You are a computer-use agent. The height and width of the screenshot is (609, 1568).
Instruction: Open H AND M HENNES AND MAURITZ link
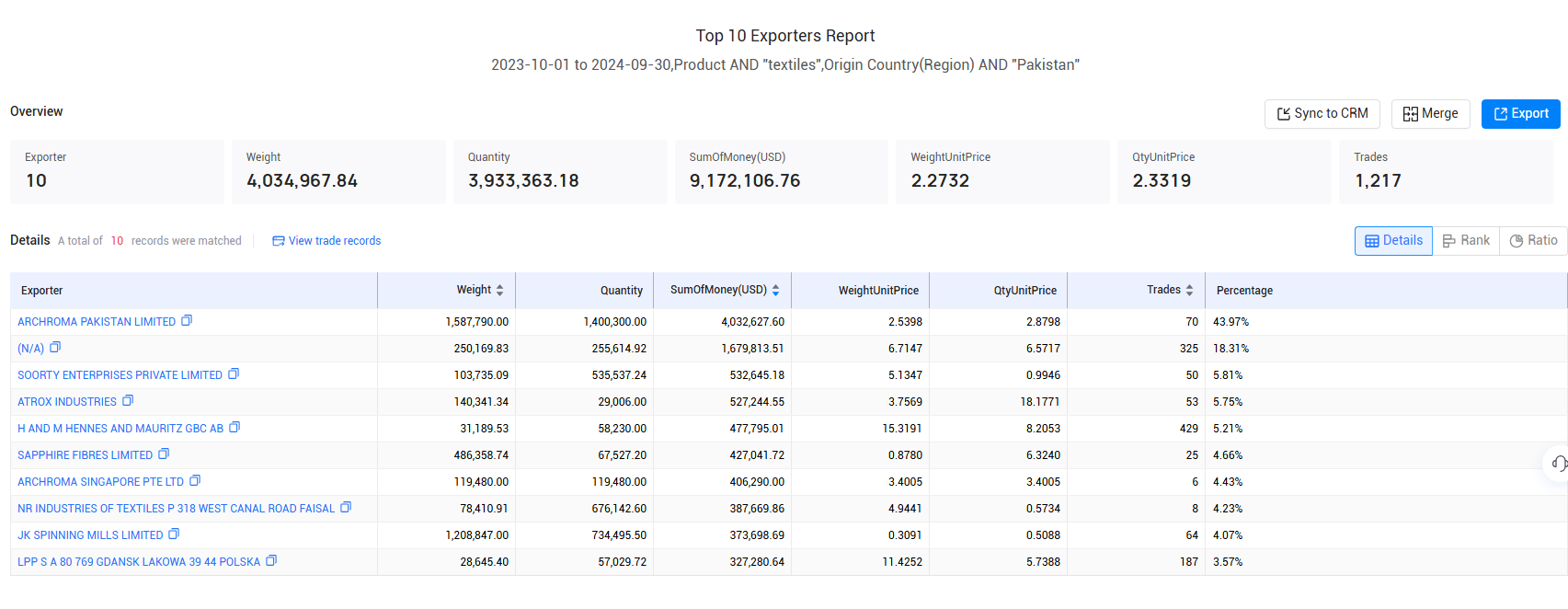[x=120, y=429]
